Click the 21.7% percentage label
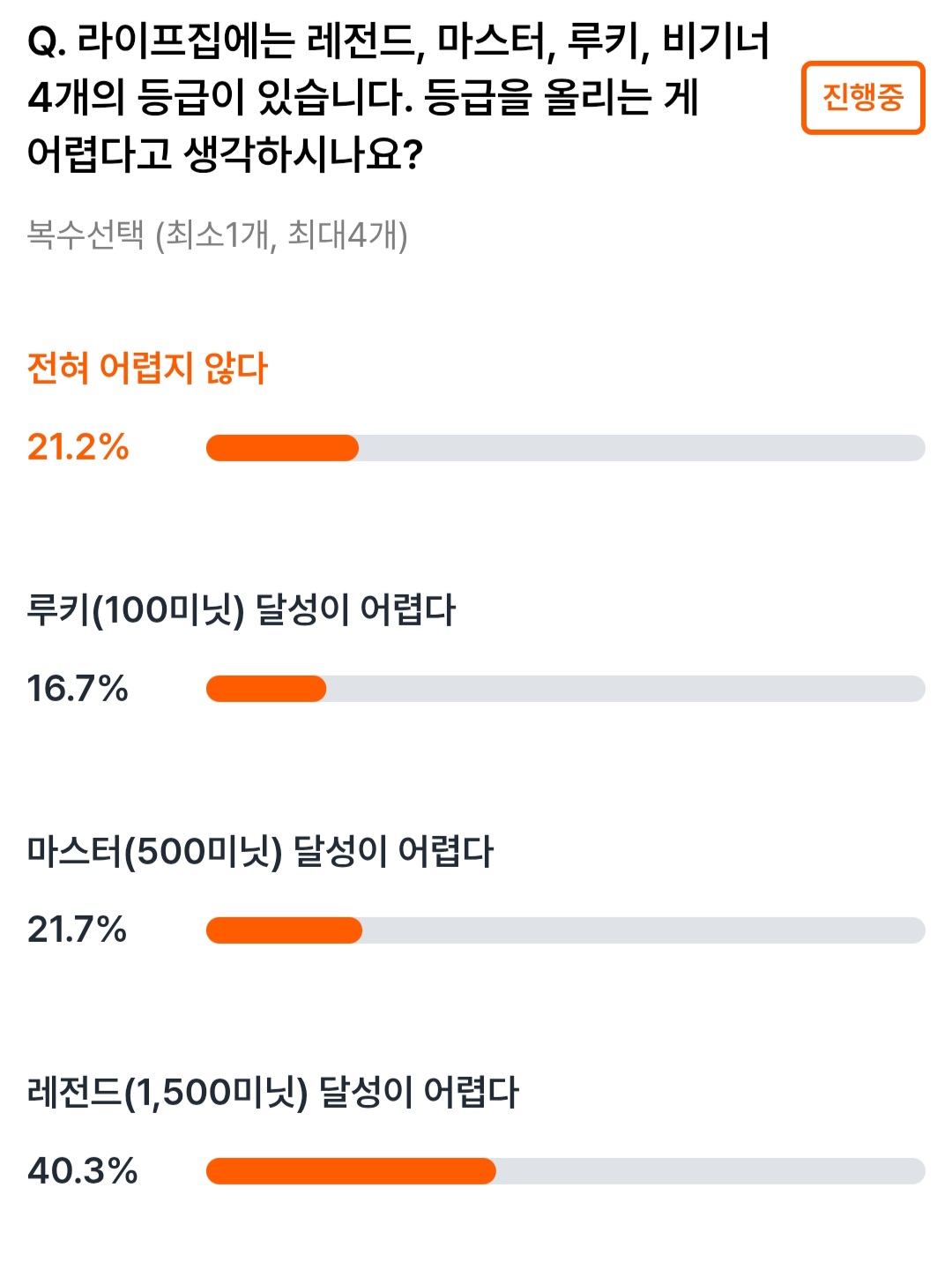This screenshot has height=1270, width=952. coord(78,930)
